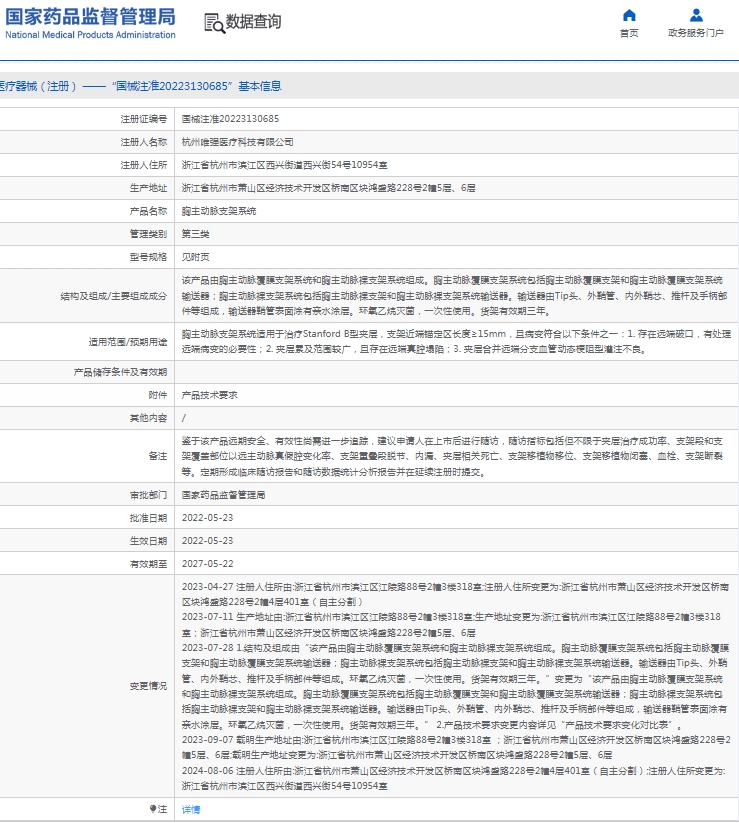739x823 pixels.
Task: Select the 有效期至 label
Action: coord(149,564)
